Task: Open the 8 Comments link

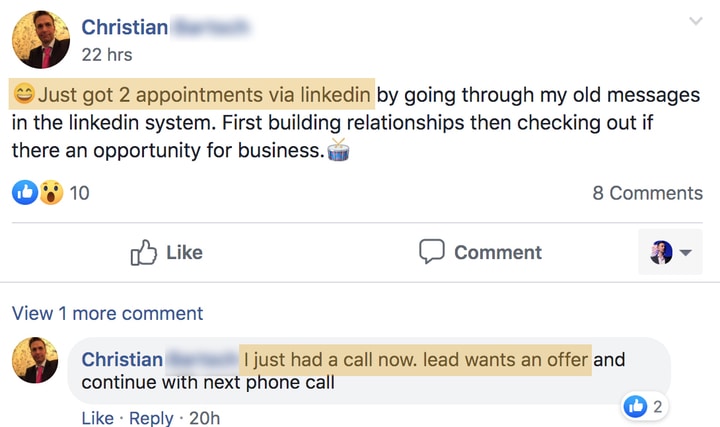Action: point(647,193)
